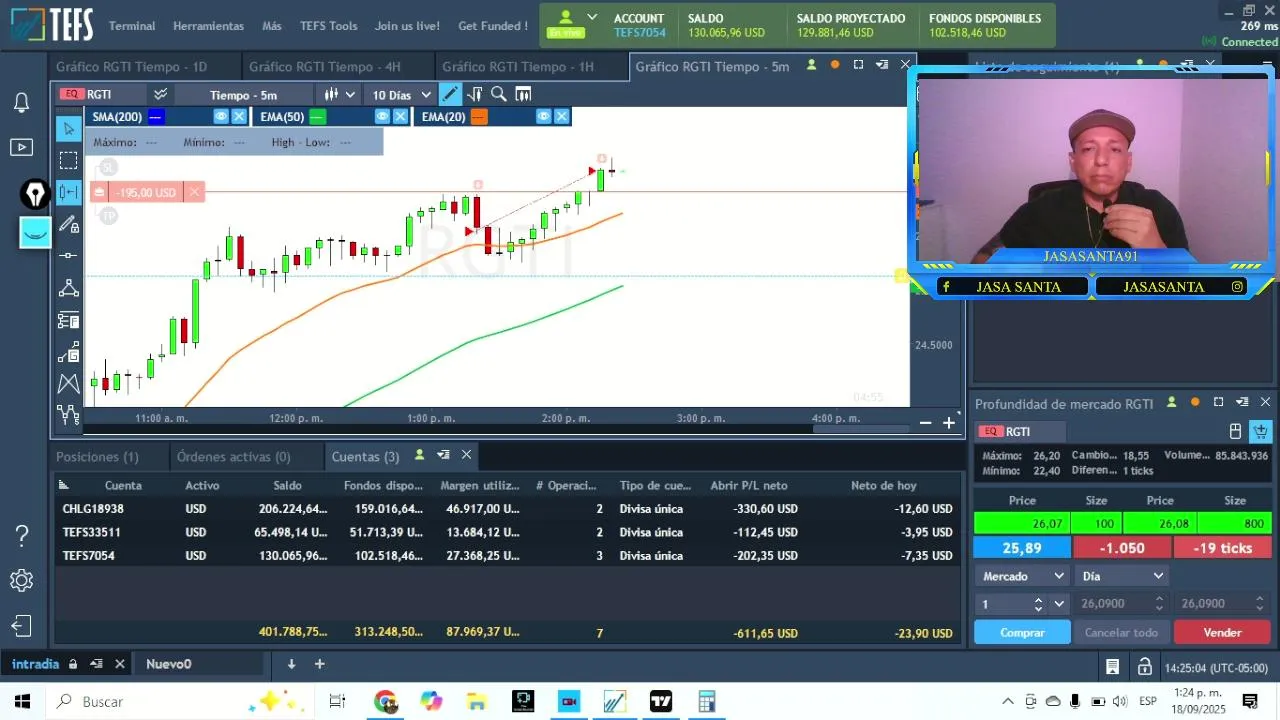Open the Mercado order type dropdown
Image resolution: width=1280 pixels, height=720 pixels.
coord(1021,576)
